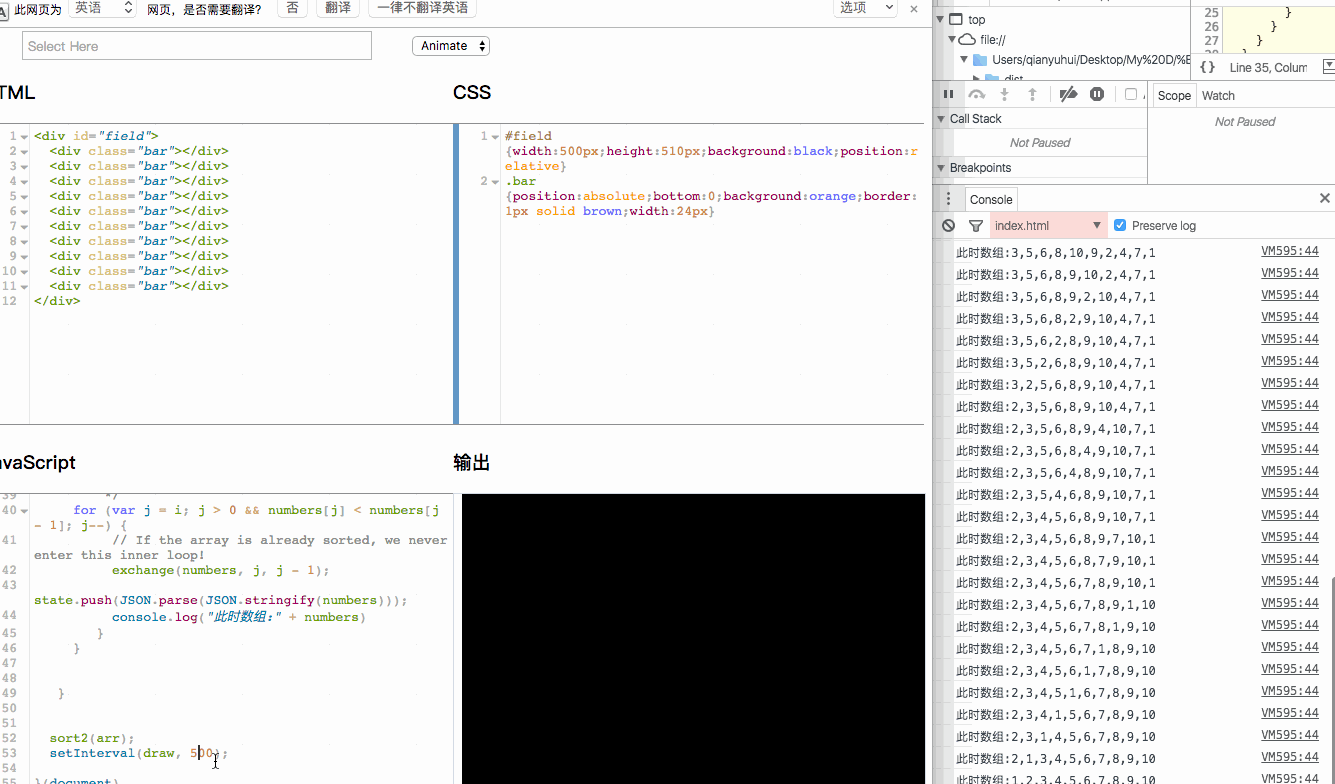This screenshot has height=784, width=1335.
Task: Toggle pause on exceptions icon
Action: click(1097, 94)
